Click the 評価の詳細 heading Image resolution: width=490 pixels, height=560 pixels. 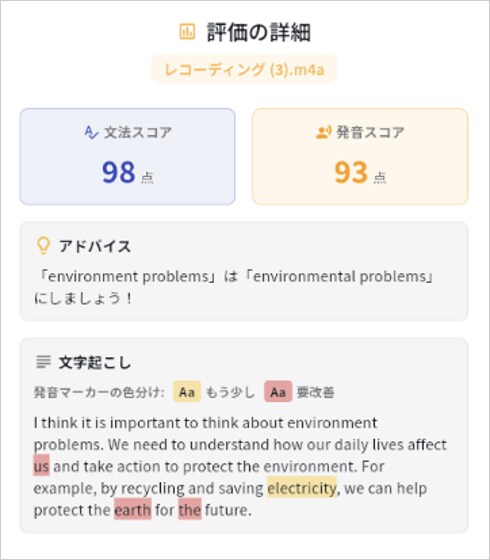[x=259, y=32]
